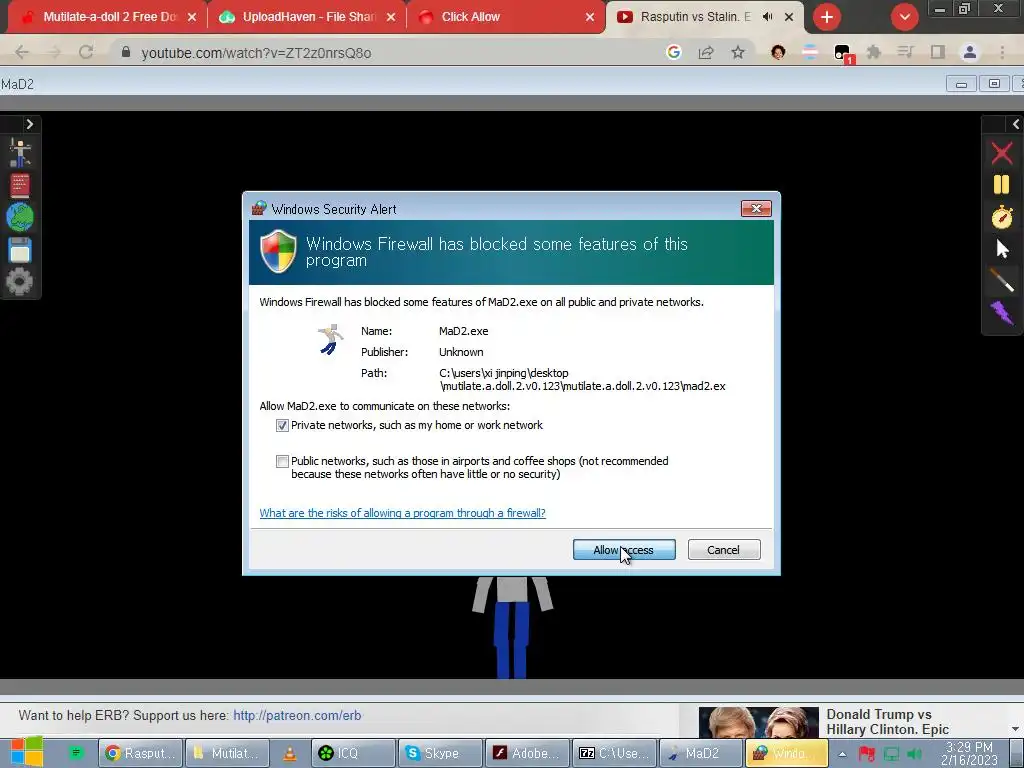Select the knife blade tool in MaD2
Image resolution: width=1024 pixels, height=768 pixels.
tap(1002, 280)
